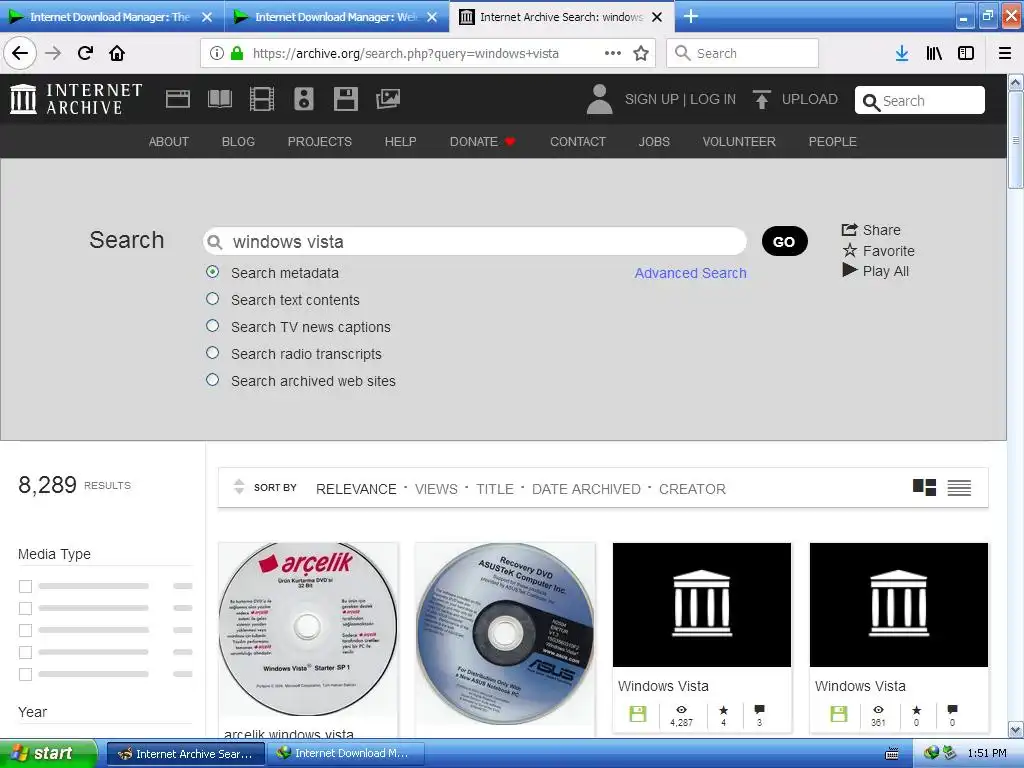1024x768 pixels.
Task: Open the BLOG menu item
Action: [238, 141]
